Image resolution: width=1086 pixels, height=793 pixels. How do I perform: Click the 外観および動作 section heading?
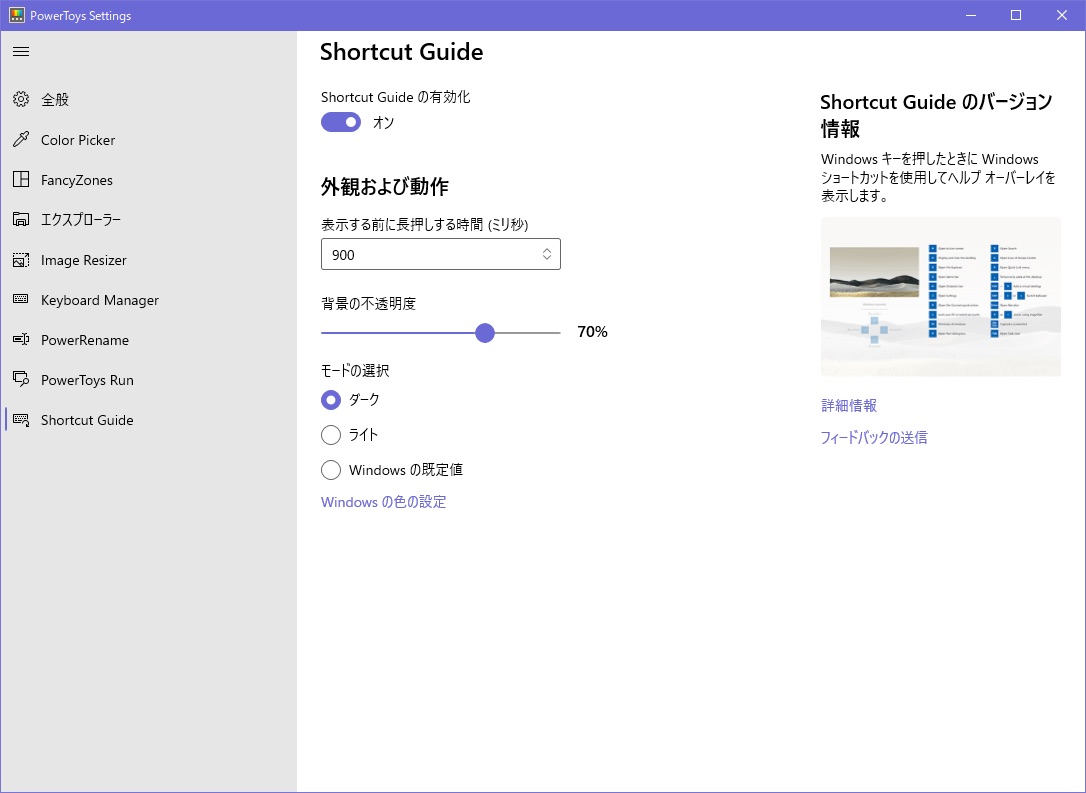pos(384,187)
